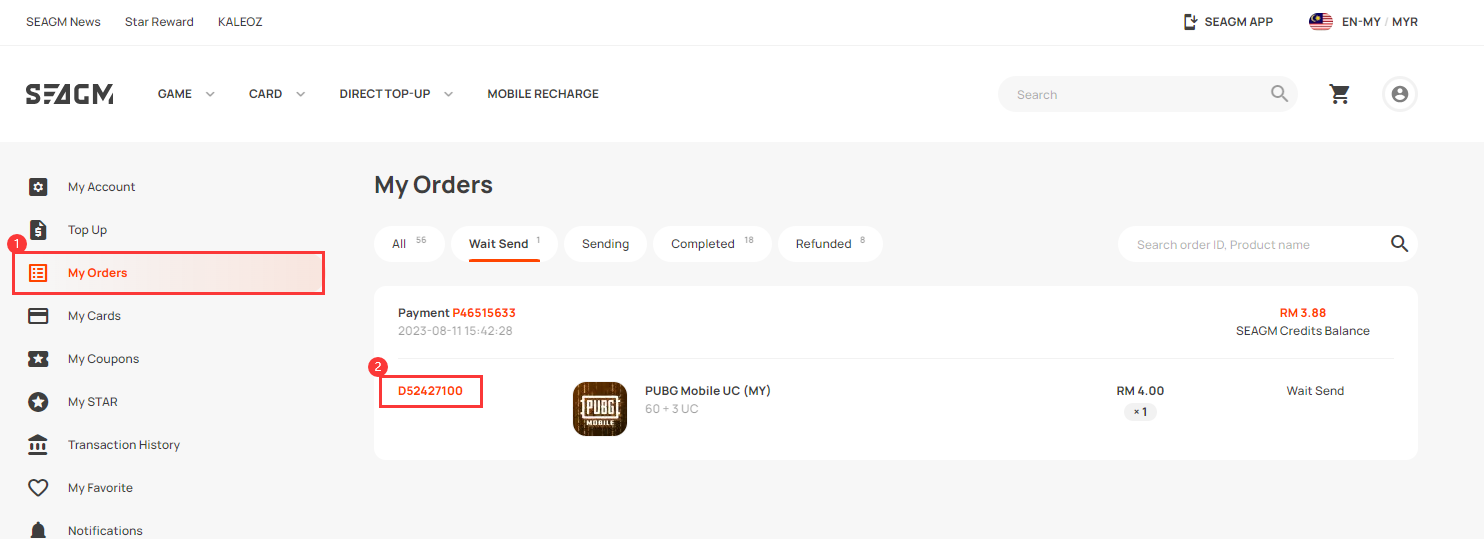Open My Favorite heart icon
The height and width of the screenshot is (539, 1484).
(x=38, y=488)
